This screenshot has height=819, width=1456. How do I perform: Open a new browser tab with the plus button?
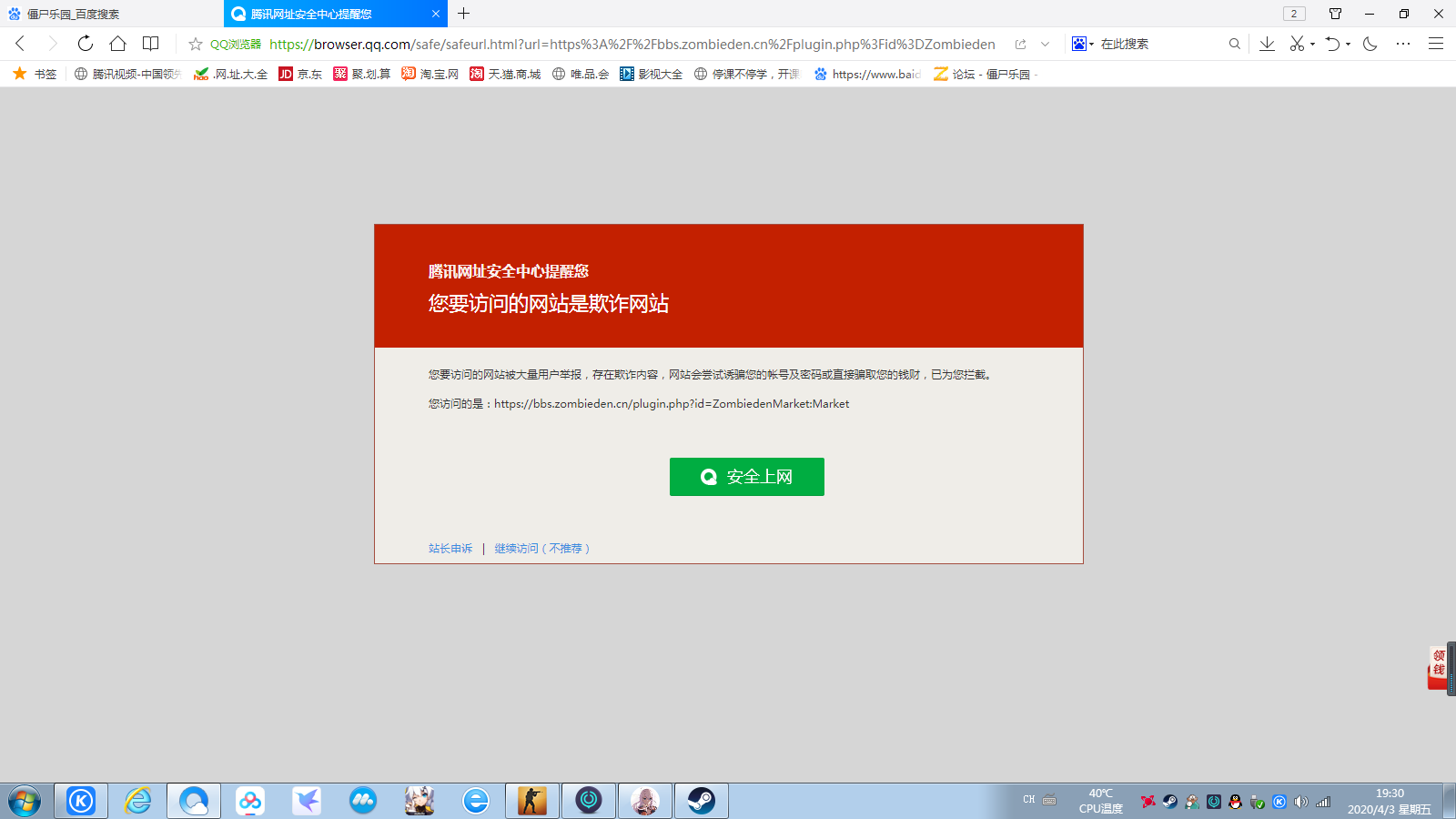(464, 14)
